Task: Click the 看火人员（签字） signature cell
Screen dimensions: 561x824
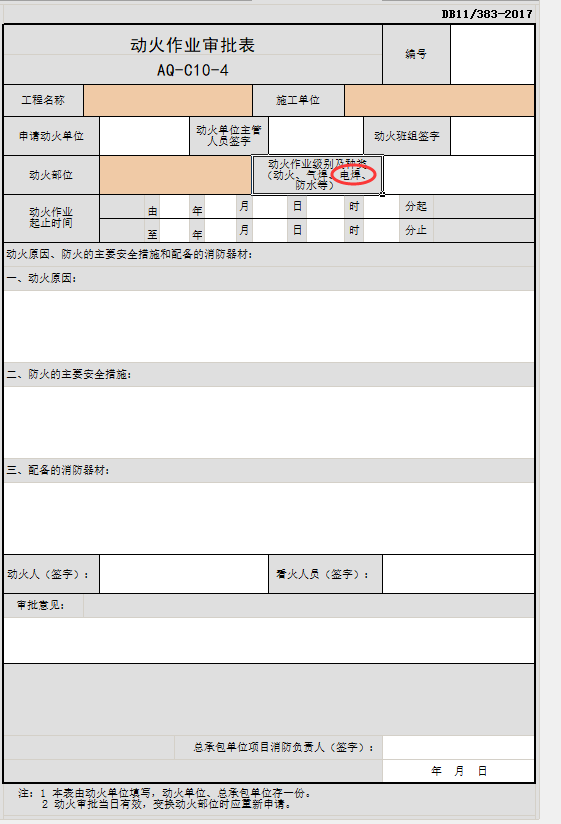Action: (459, 574)
